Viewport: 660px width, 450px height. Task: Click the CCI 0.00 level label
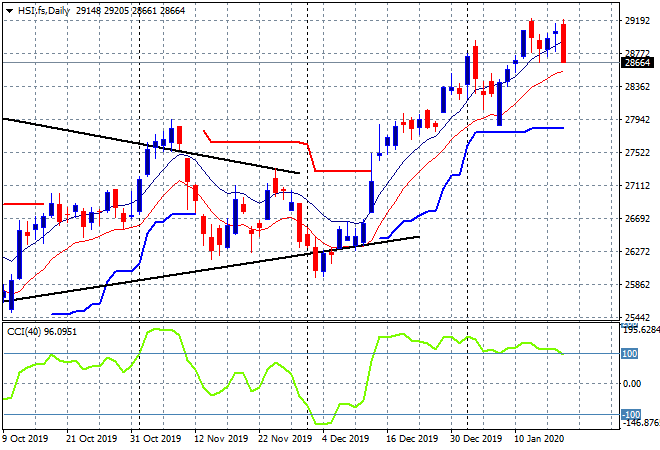pyautogui.click(x=632, y=383)
